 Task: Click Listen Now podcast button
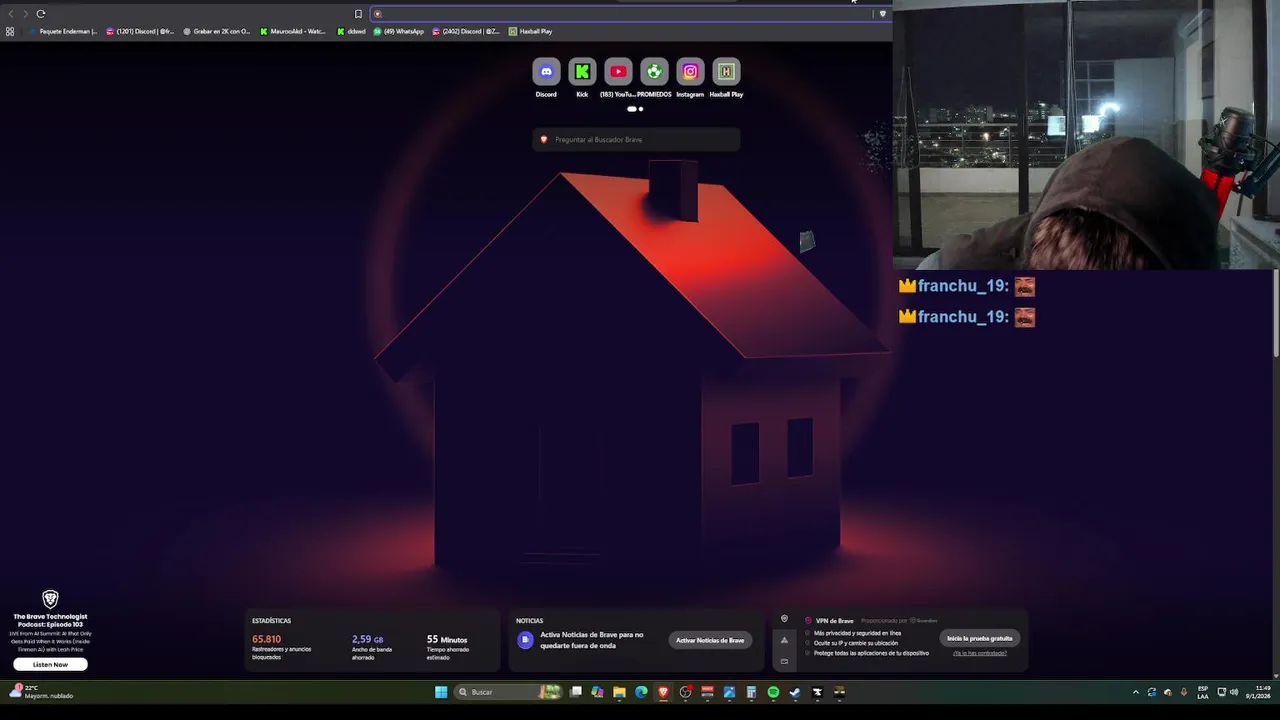(50, 664)
